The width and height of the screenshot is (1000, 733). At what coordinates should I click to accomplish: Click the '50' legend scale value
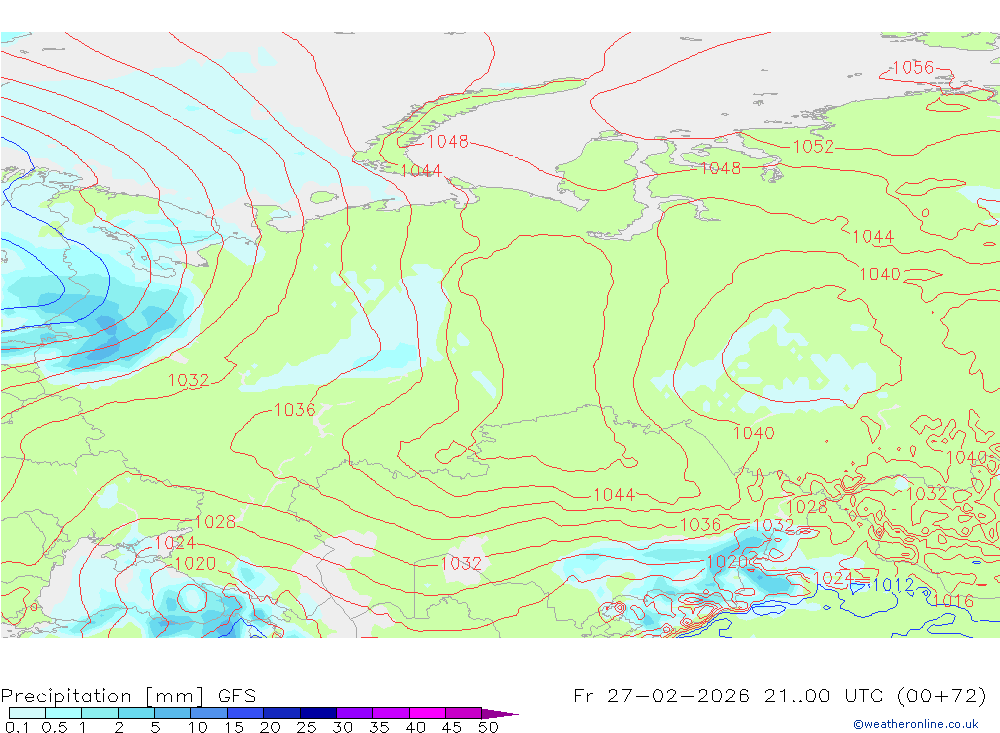click(x=488, y=727)
